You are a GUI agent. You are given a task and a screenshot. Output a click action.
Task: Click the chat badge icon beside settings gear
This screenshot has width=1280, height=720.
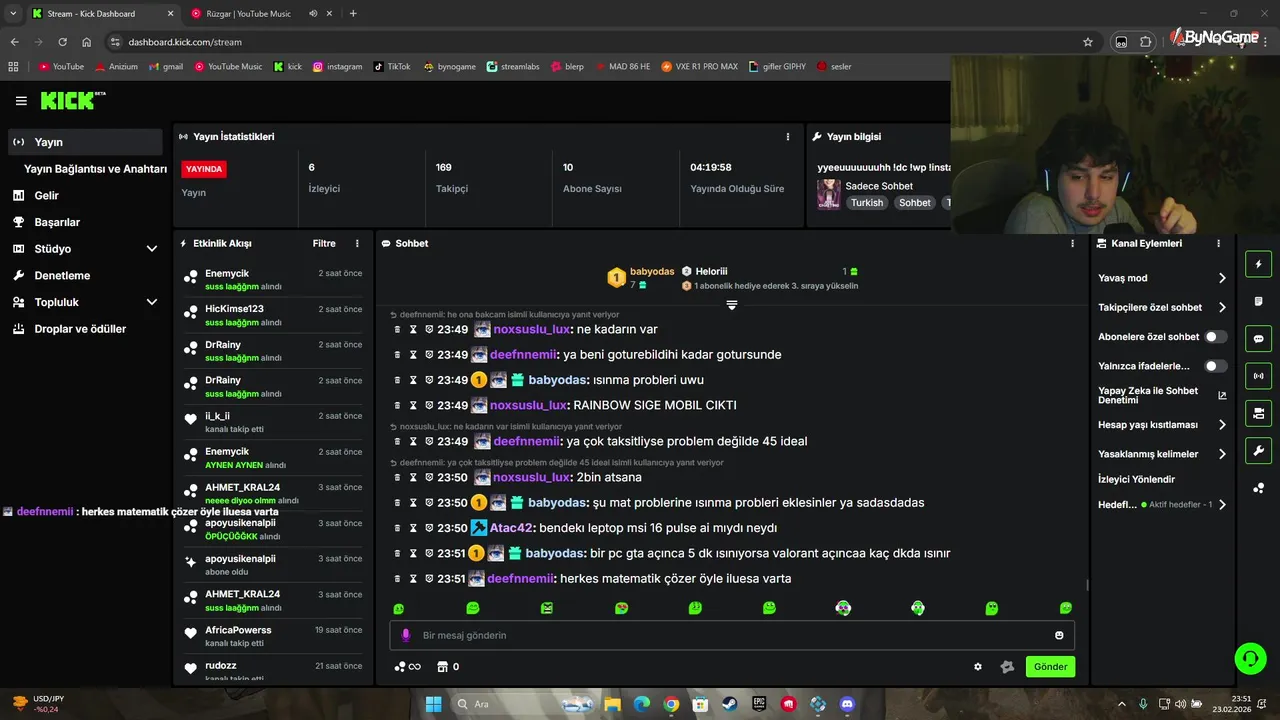[1007, 667]
